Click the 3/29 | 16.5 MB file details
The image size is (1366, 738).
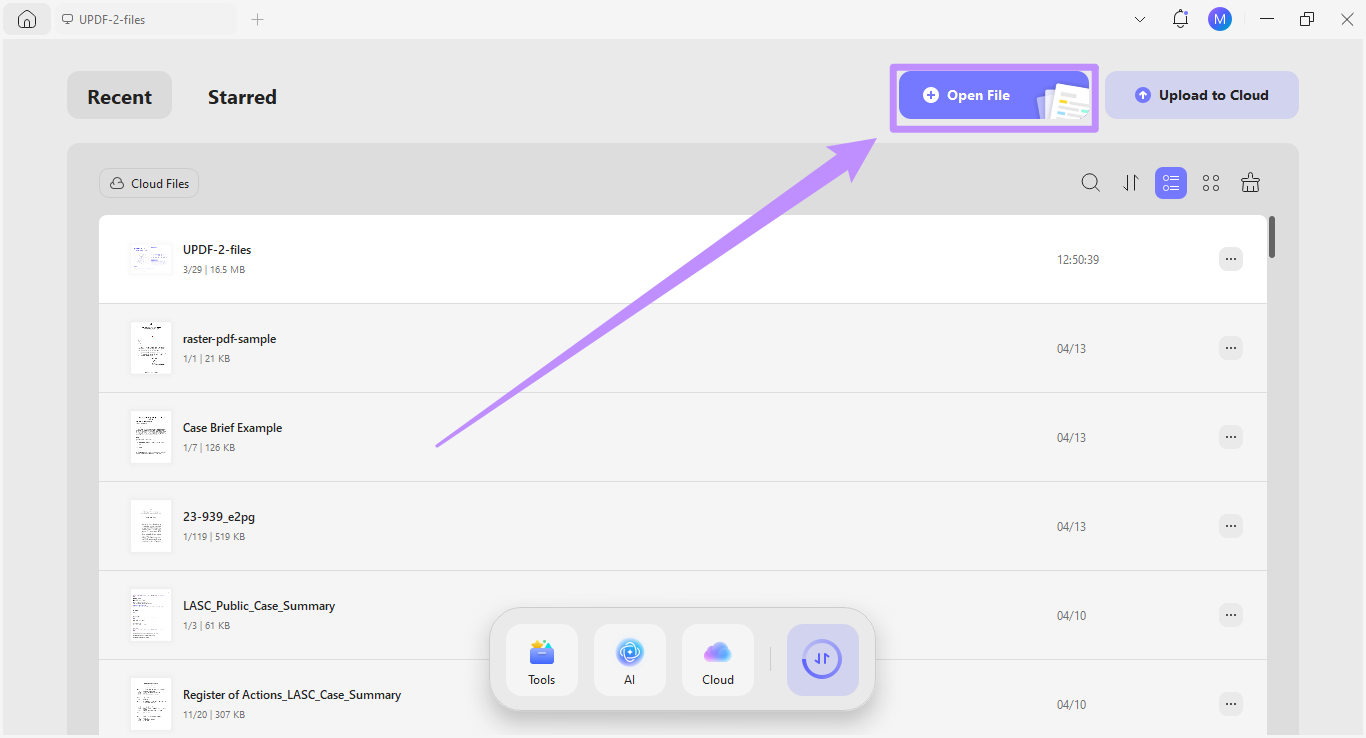click(214, 270)
